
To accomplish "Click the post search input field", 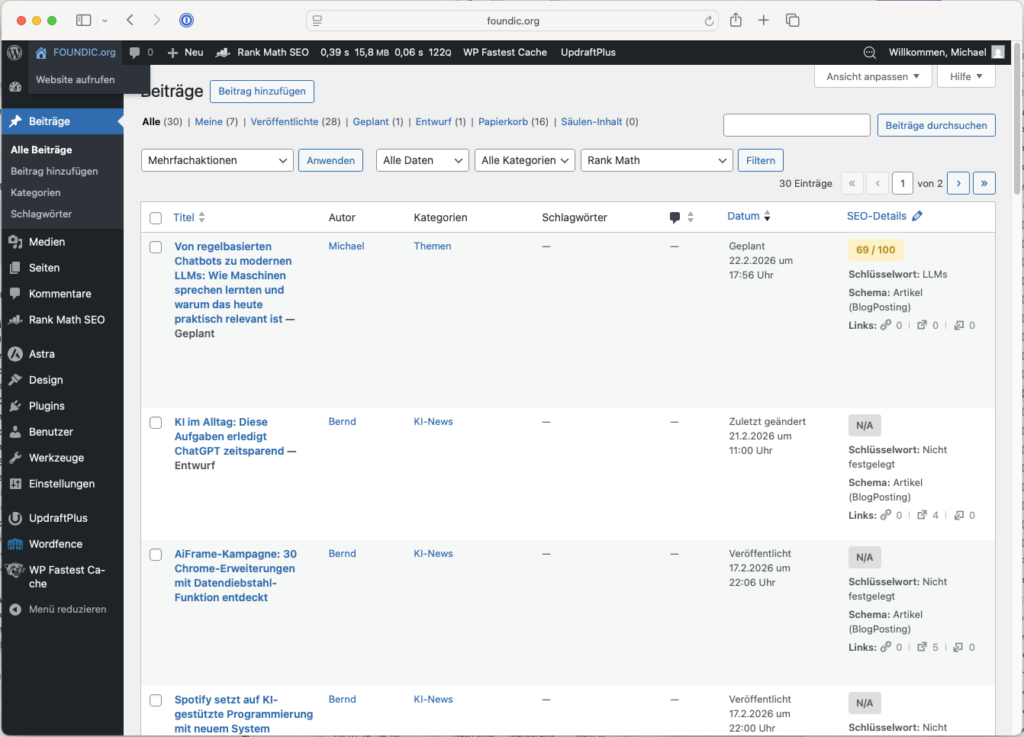I will click(796, 125).
